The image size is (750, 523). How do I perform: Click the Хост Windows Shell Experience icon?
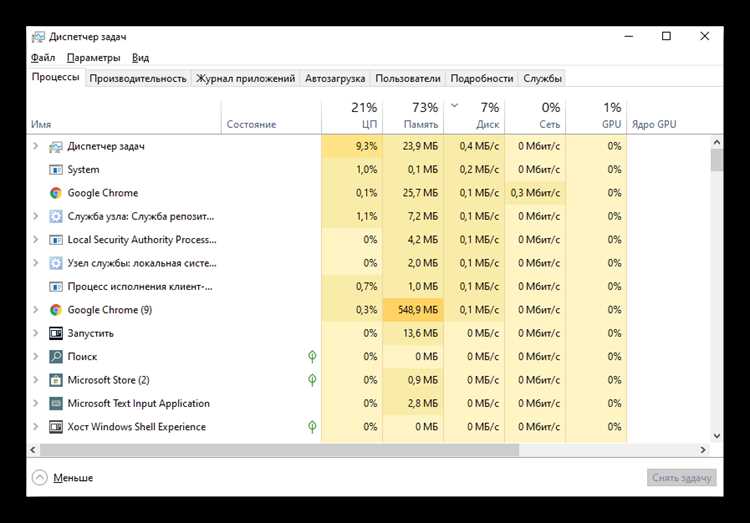tap(55, 427)
